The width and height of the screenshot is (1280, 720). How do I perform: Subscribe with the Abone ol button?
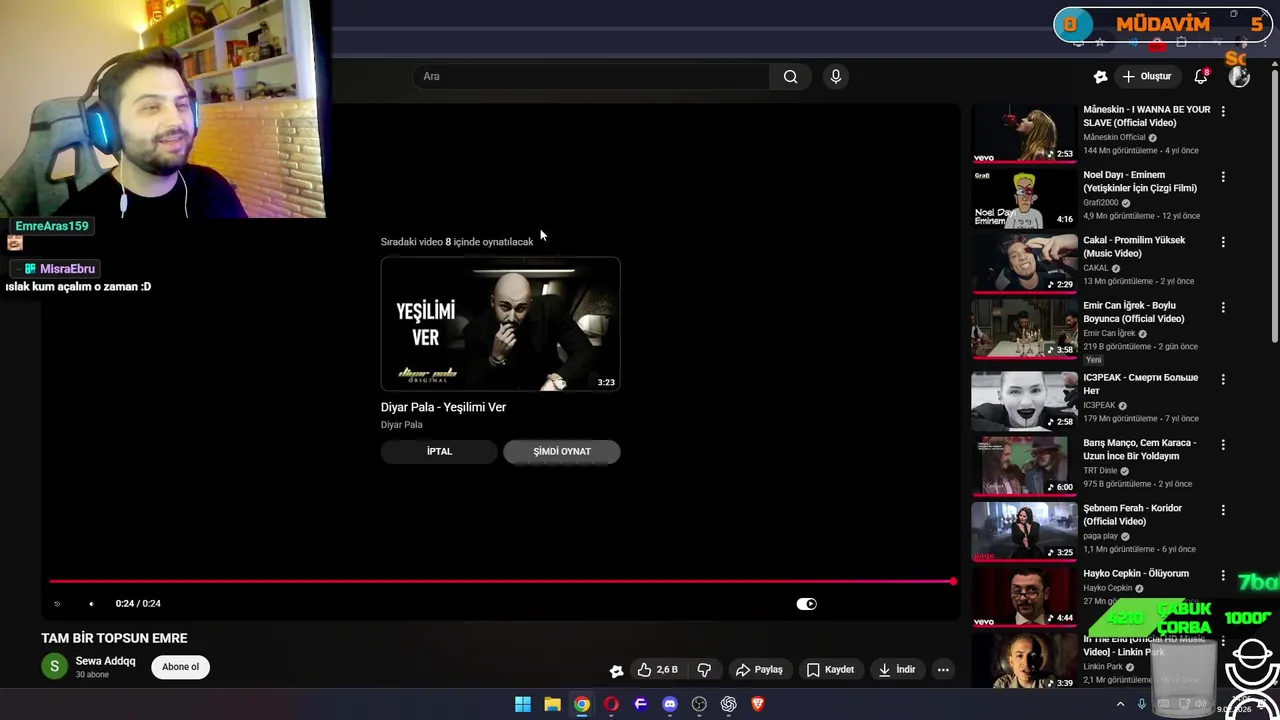[x=181, y=667]
